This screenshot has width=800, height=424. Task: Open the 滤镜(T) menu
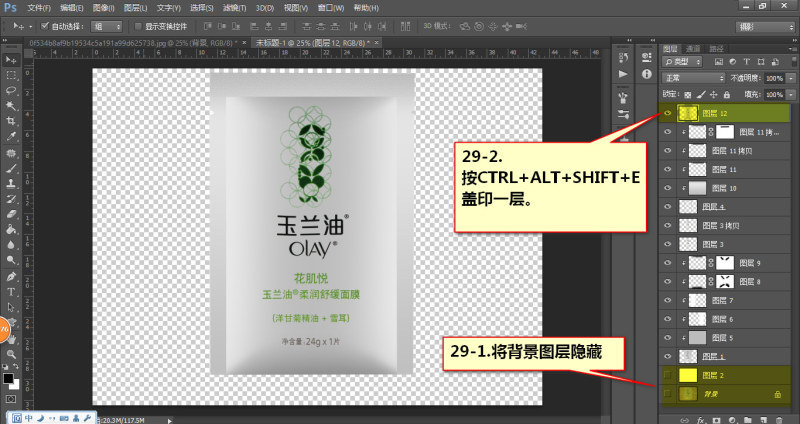pos(234,8)
